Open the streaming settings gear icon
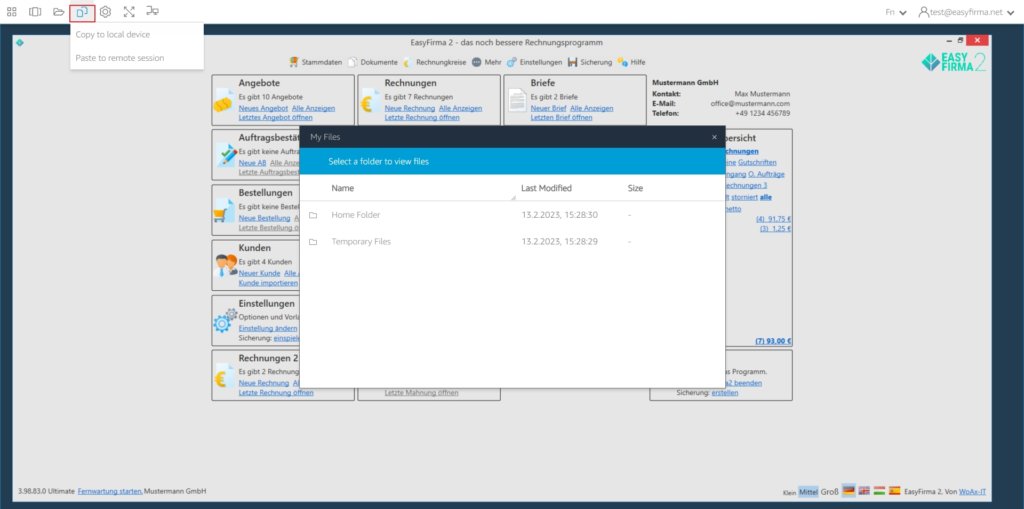The image size is (1024, 509). (x=105, y=12)
